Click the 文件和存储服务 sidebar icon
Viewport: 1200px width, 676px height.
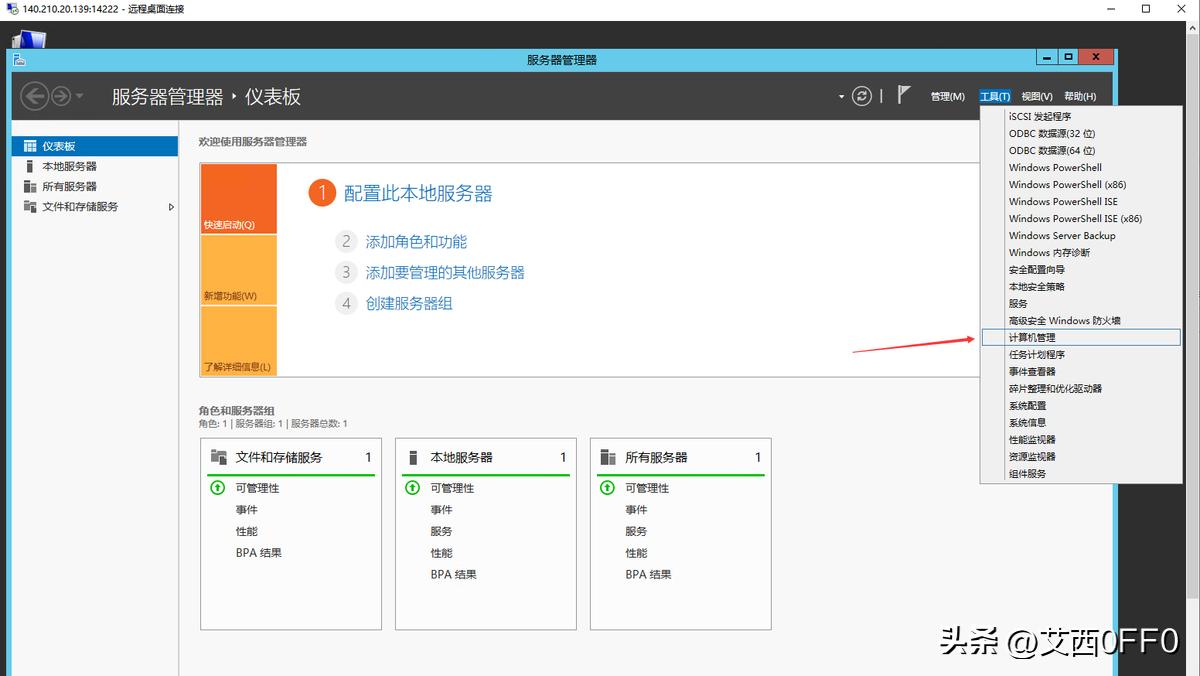[x=30, y=207]
